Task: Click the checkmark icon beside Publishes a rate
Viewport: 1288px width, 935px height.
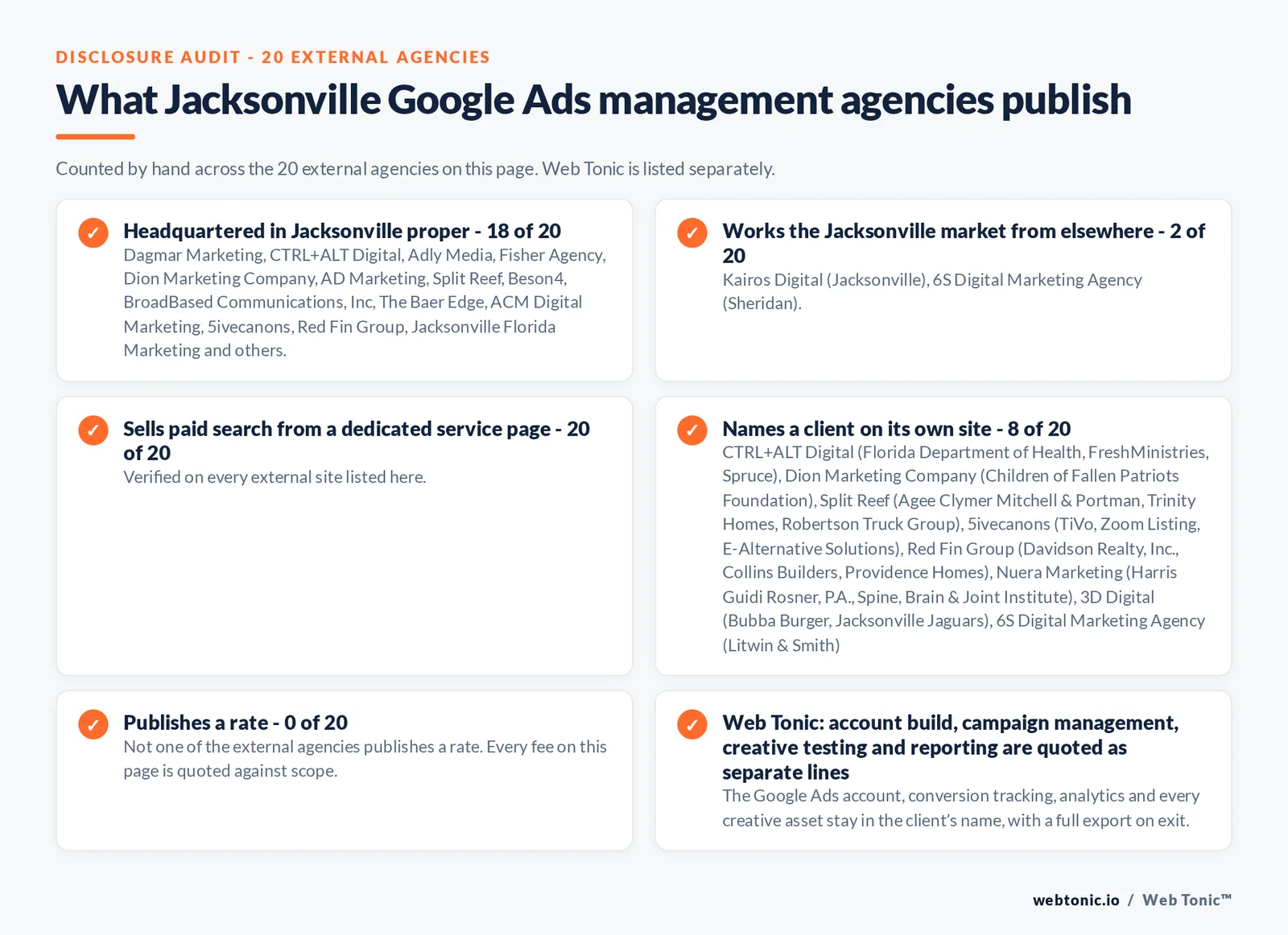Action: 93,724
